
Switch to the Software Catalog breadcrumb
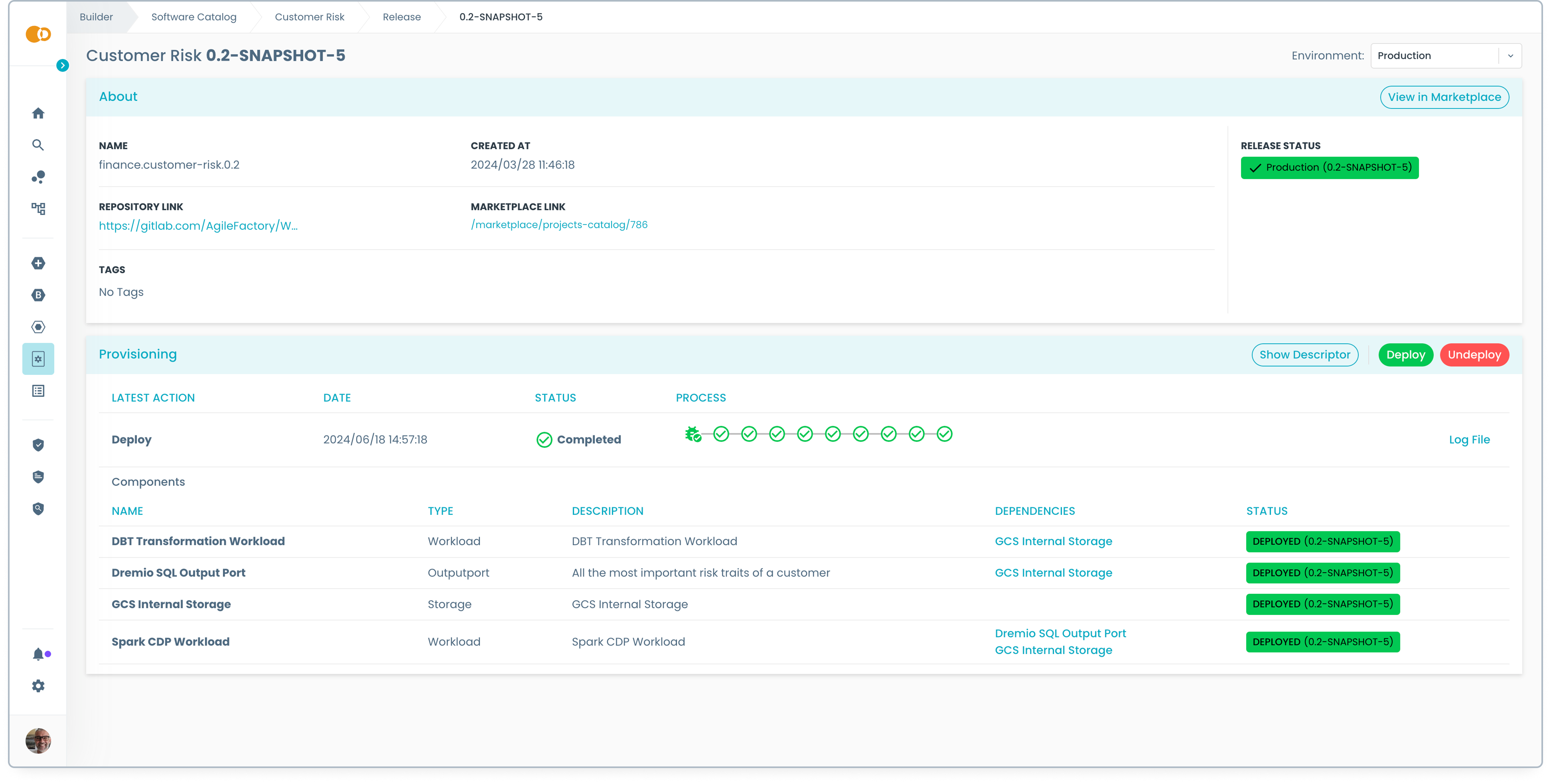tap(194, 16)
